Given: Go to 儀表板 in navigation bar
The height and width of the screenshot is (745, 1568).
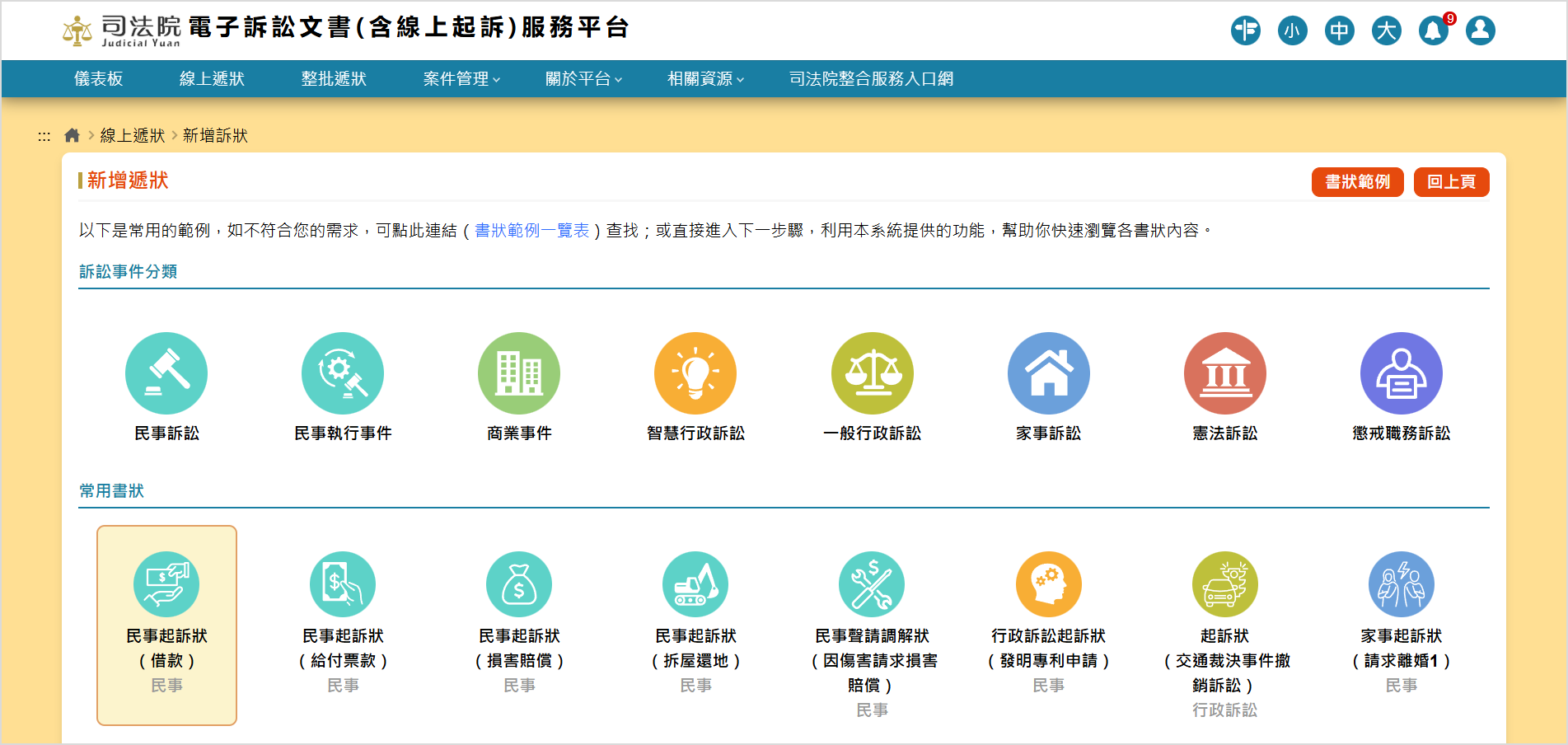Looking at the screenshot, I should tap(99, 79).
